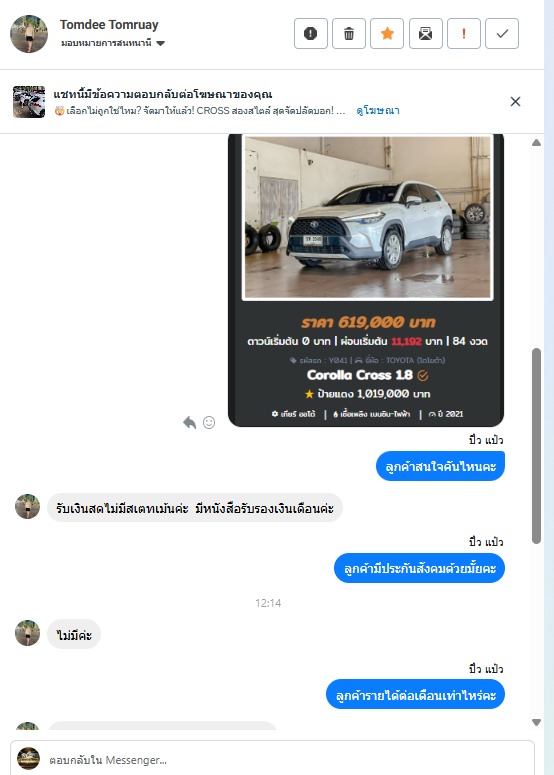Click the ad thumbnail in the banner

29,102
